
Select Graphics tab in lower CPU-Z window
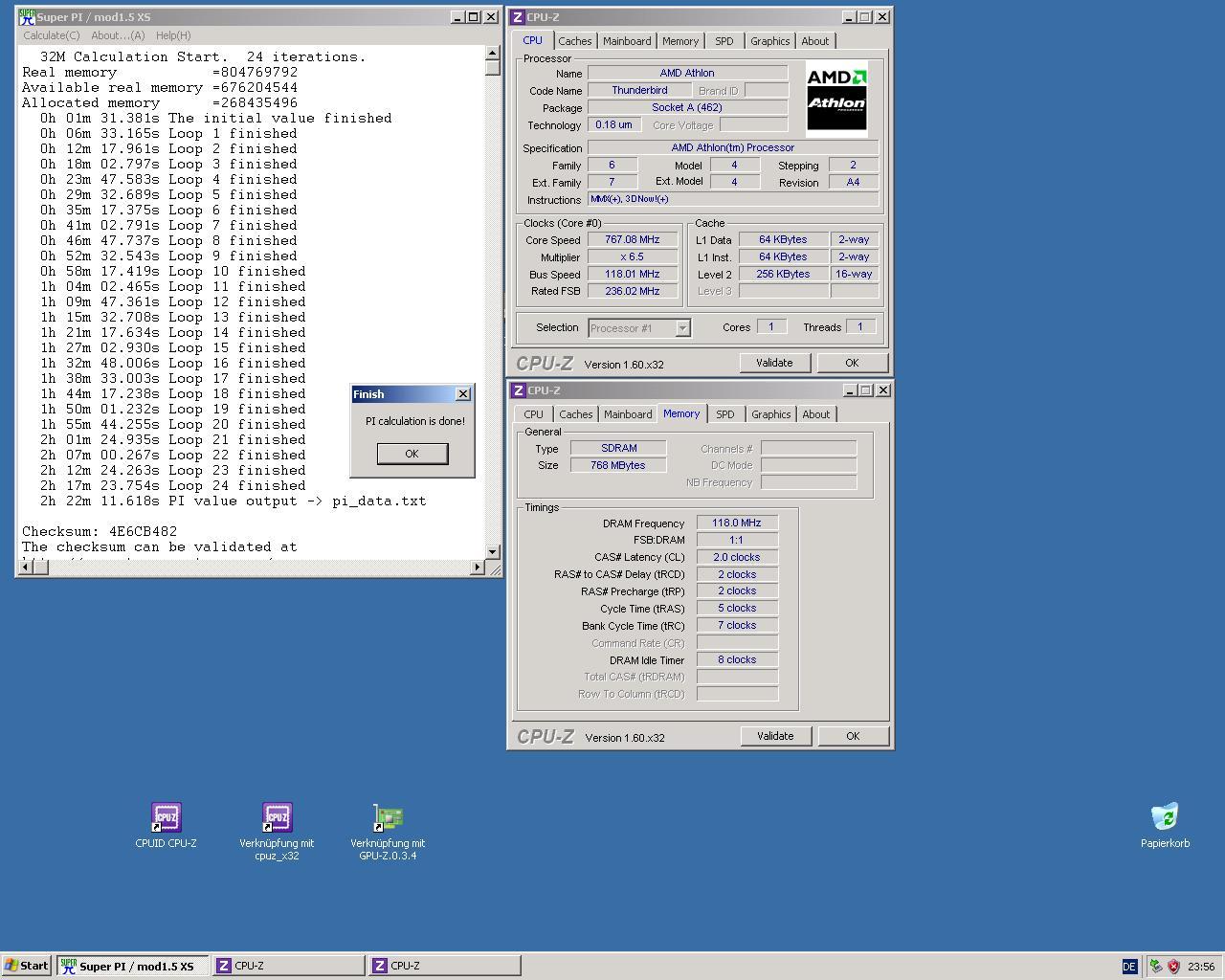pos(771,414)
